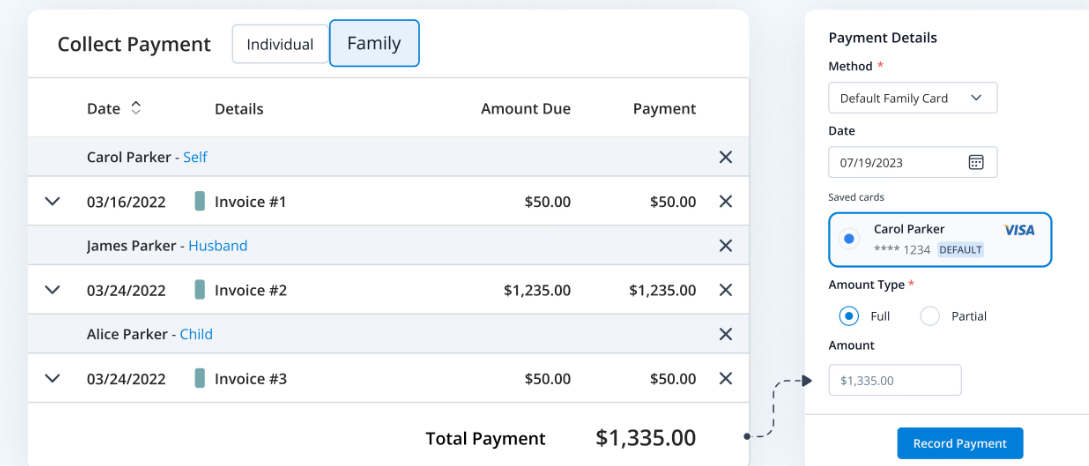Remove Invoice #2 row with X icon
The height and width of the screenshot is (466, 1089).
tap(726, 290)
